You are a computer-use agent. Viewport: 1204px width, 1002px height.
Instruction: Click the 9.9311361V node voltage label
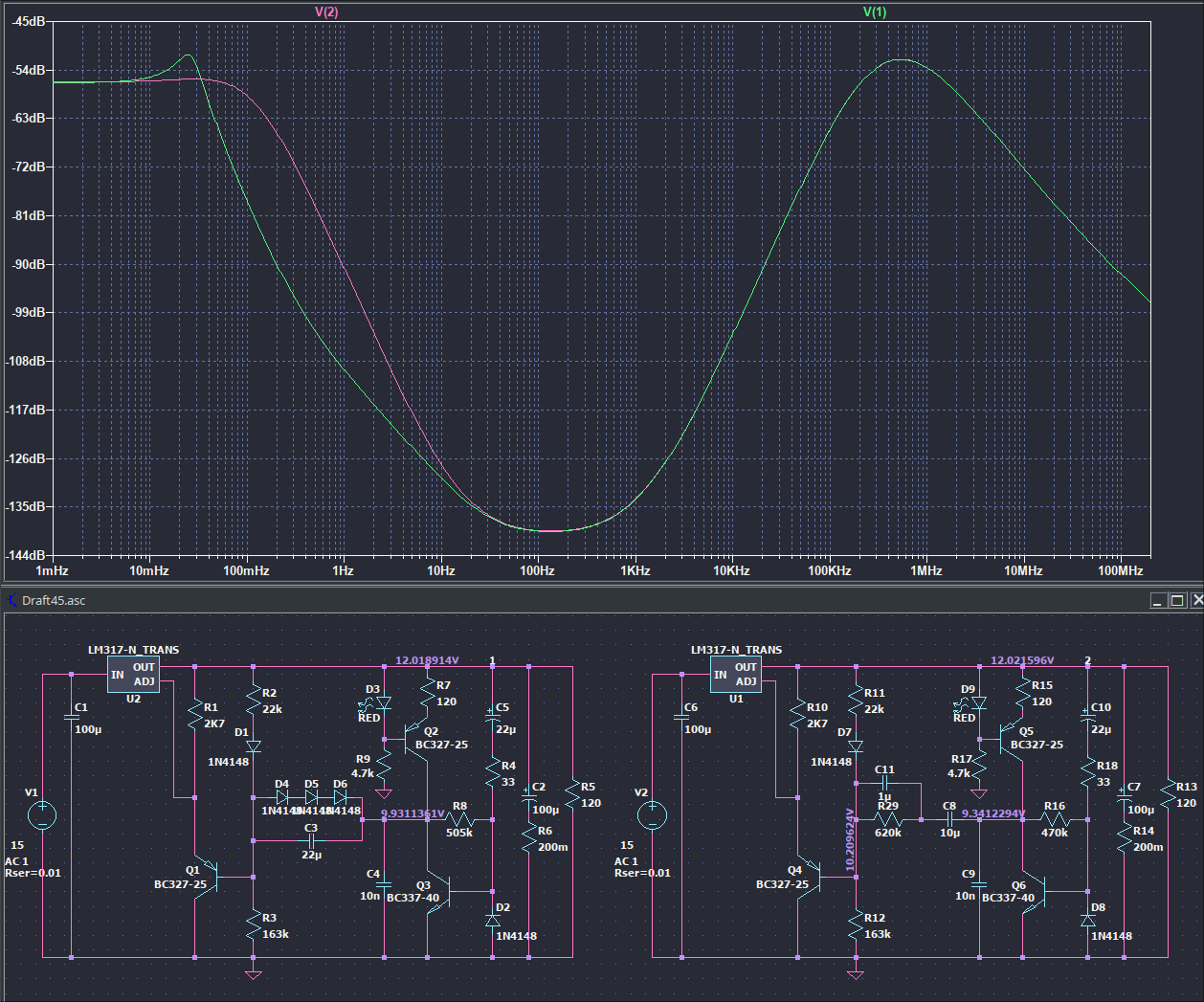coord(412,813)
